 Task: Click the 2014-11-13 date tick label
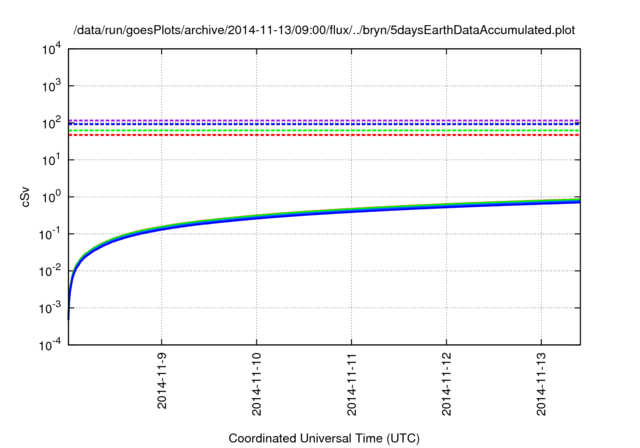point(541,384)
